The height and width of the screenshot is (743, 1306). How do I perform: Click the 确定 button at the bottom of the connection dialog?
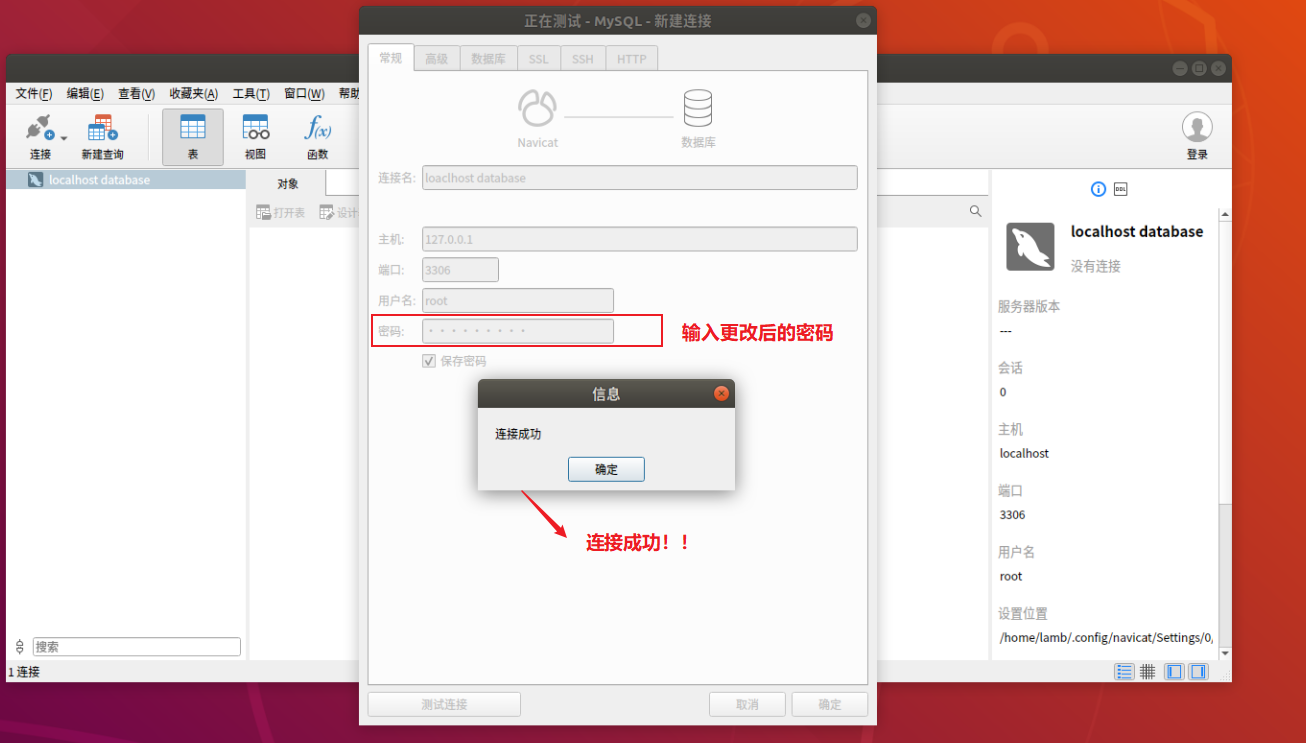pyautogui.click(x=830, y=704)
